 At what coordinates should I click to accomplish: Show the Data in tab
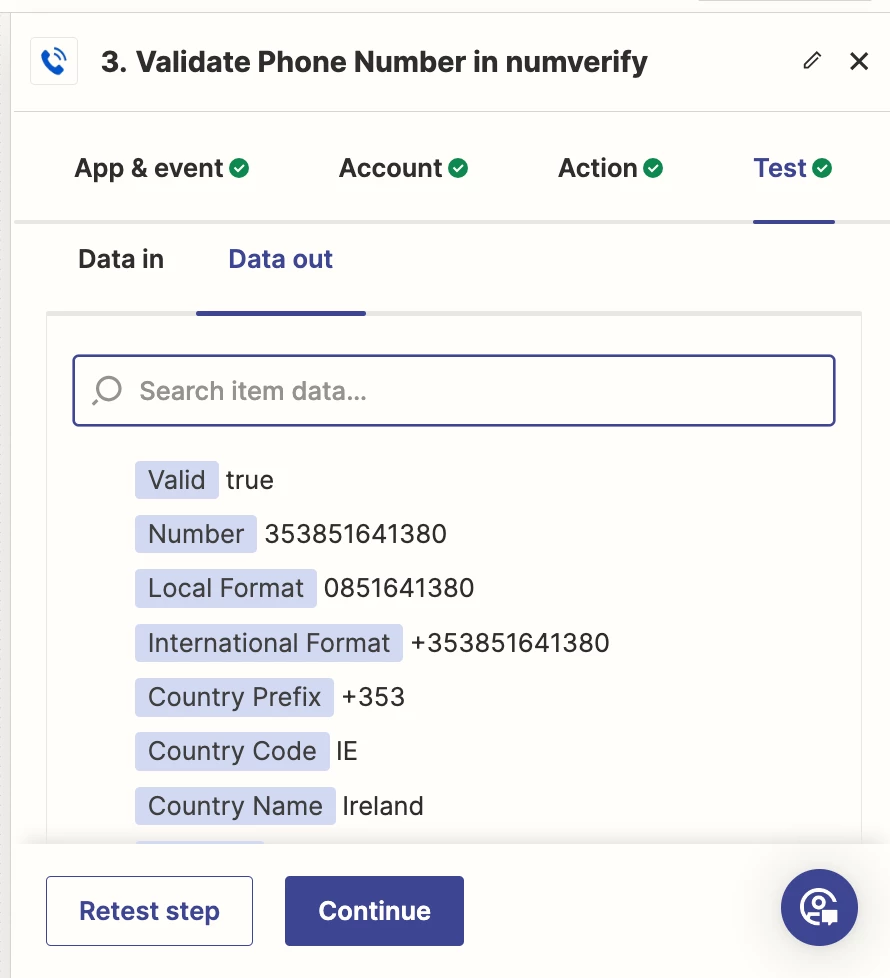click(121, 259)
